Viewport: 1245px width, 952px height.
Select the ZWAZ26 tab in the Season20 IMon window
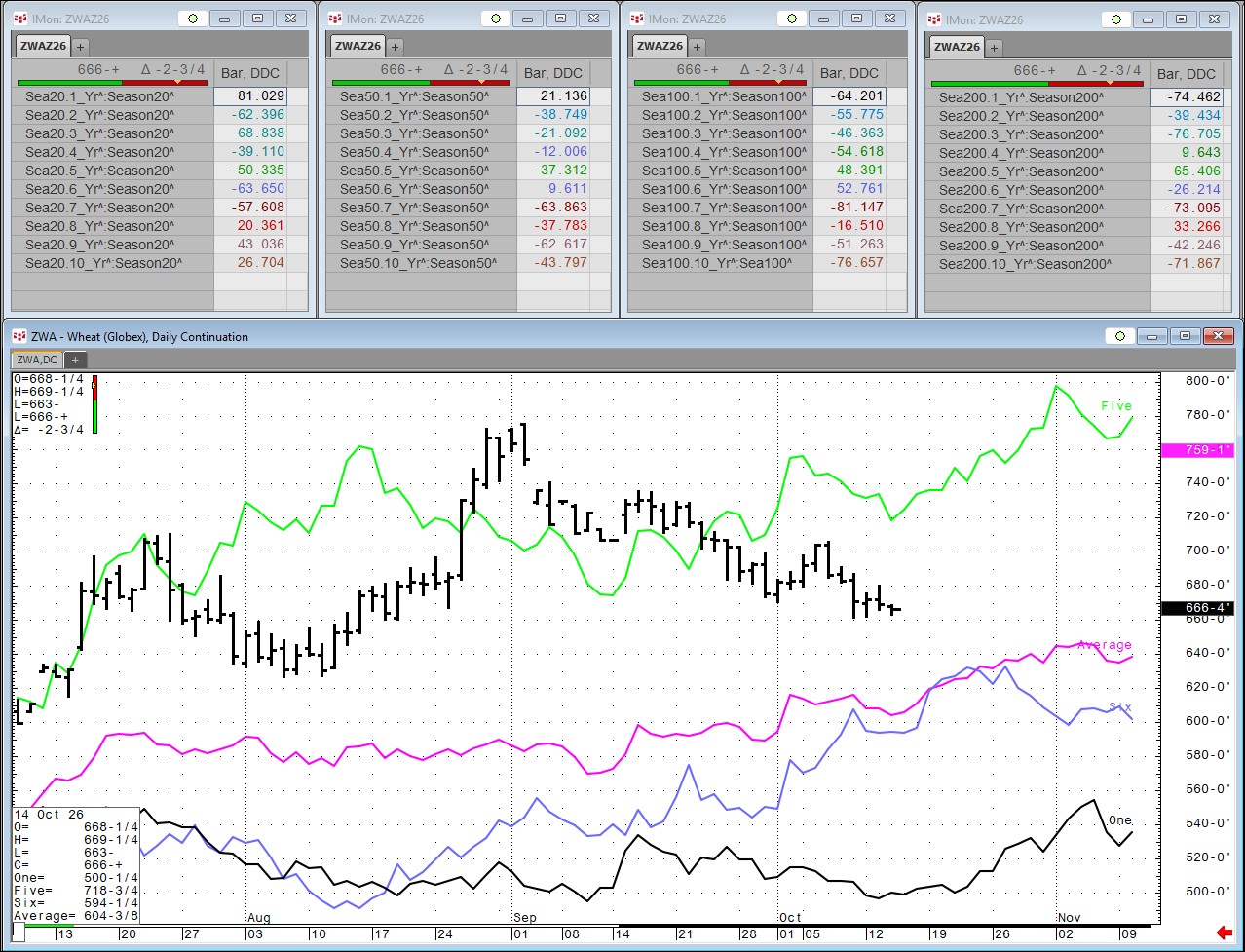(x=42, y=46)
